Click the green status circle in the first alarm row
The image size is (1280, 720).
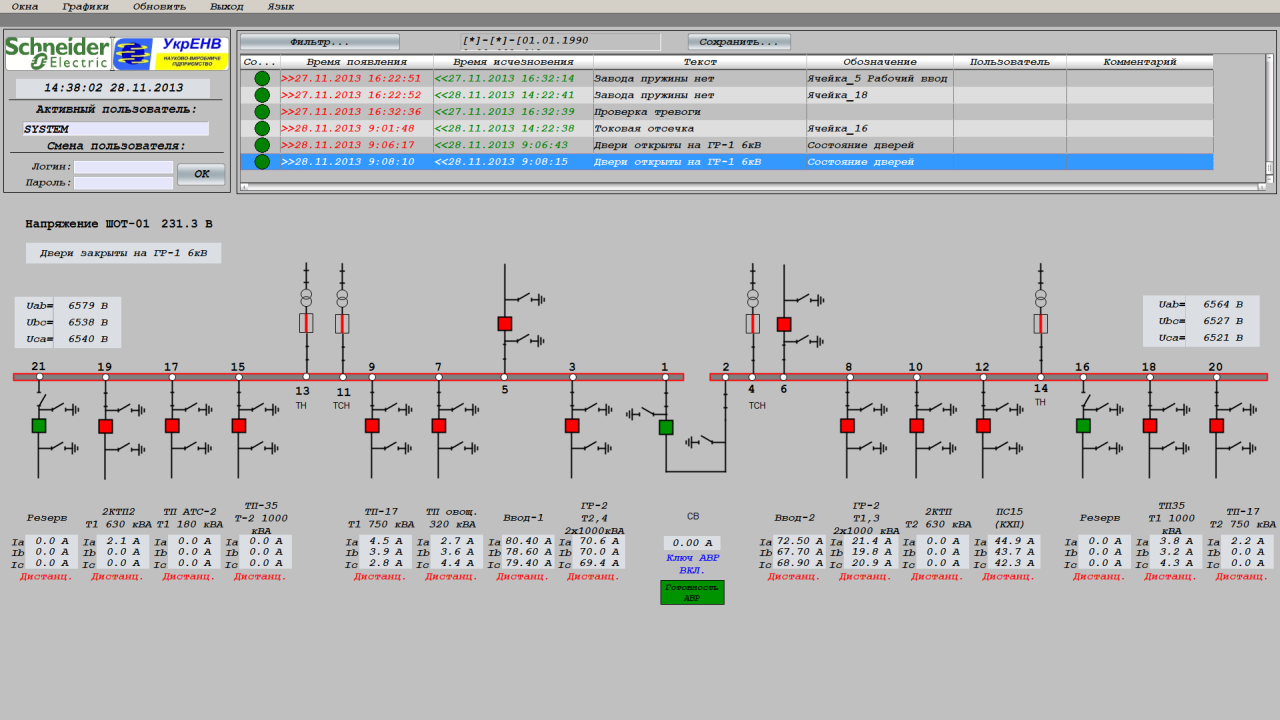pyautogui.click(x=262, y=78)
